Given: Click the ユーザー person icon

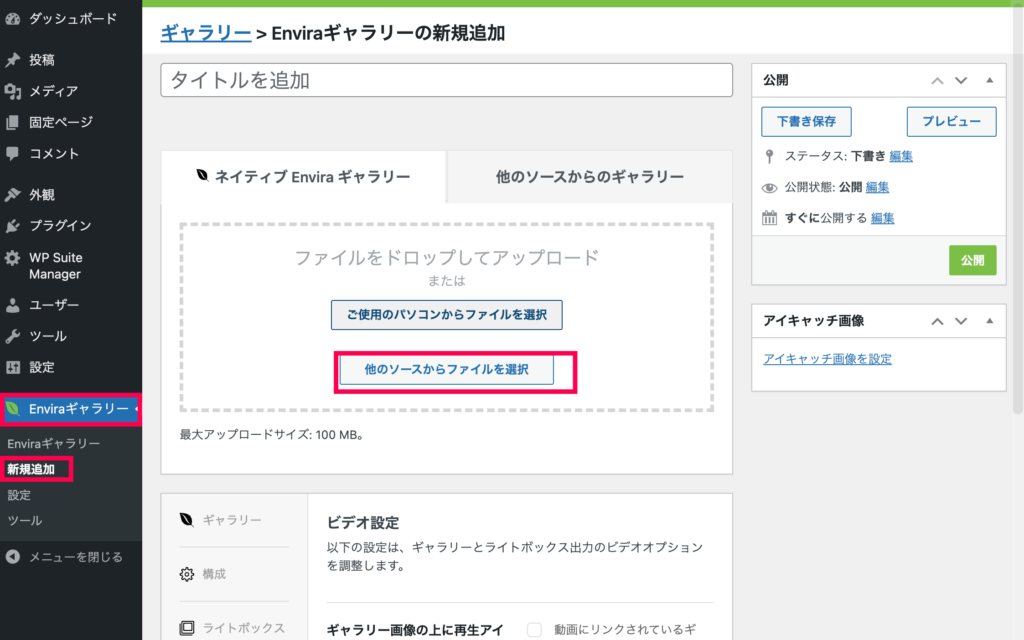Looking at the screenshot, I should pos(12,305).
